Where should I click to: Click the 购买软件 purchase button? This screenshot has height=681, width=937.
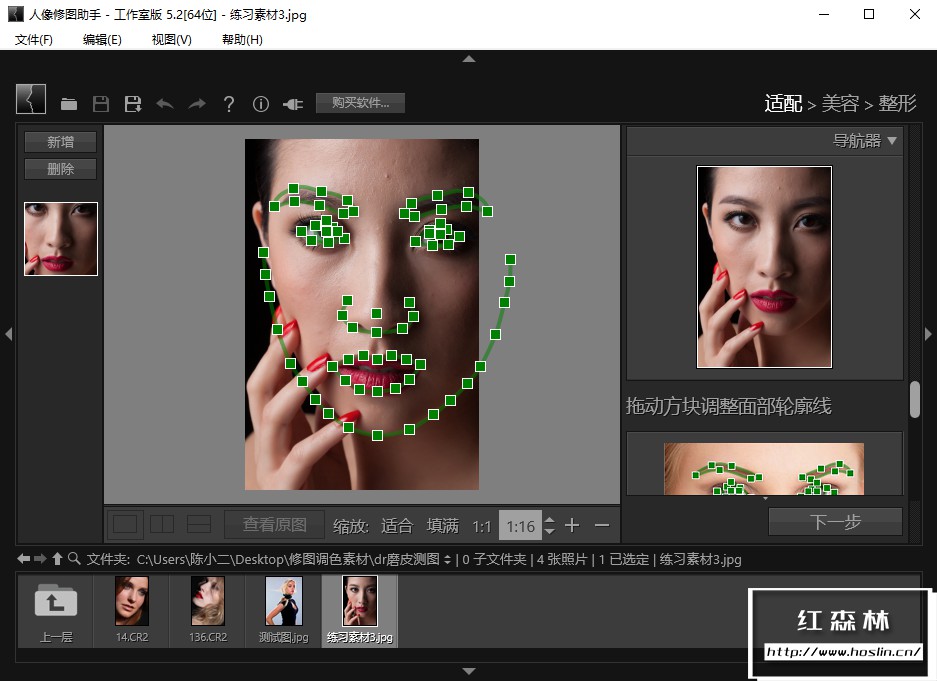(x=360, y=102)
